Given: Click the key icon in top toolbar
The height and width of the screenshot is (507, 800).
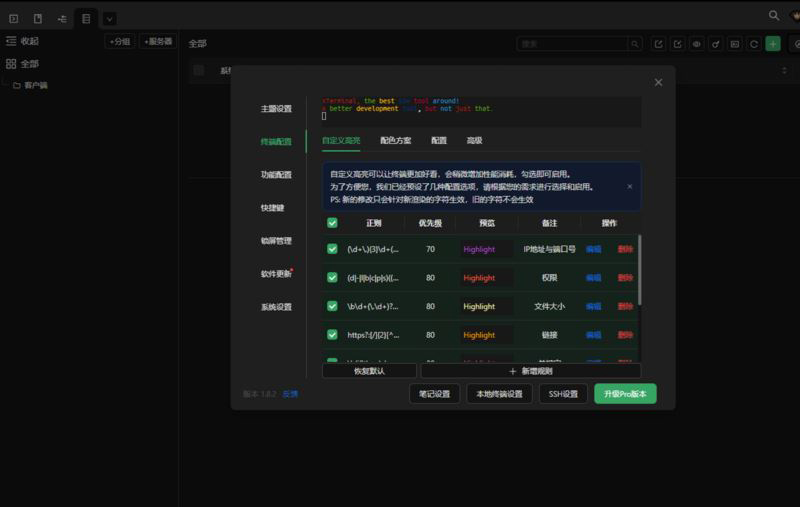Looking at the screenshot, I should click(716, 44).
